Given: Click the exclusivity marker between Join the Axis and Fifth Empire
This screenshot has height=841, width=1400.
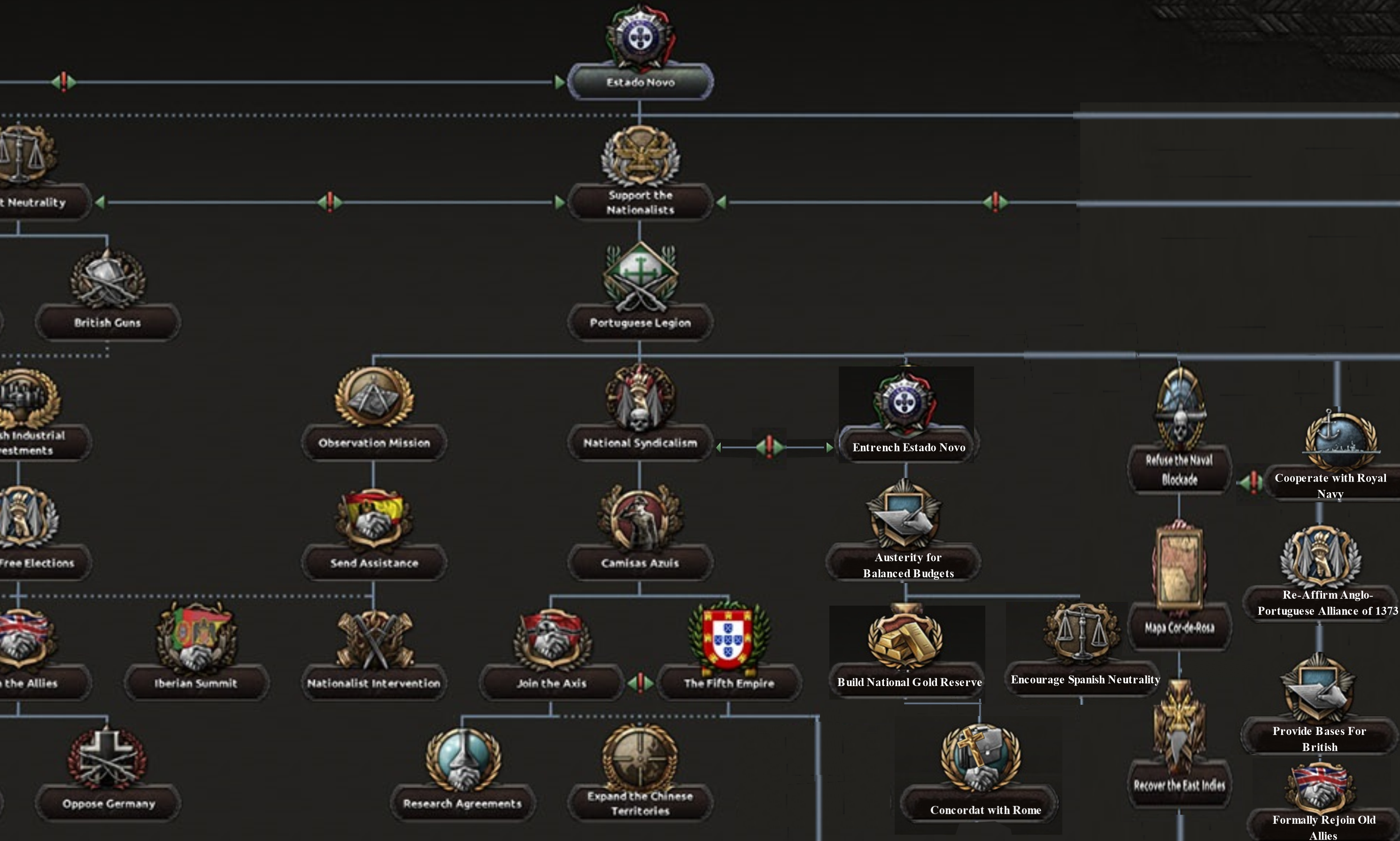Looking at the screenshot, I should pyautogui.click(x=641, y=683).
